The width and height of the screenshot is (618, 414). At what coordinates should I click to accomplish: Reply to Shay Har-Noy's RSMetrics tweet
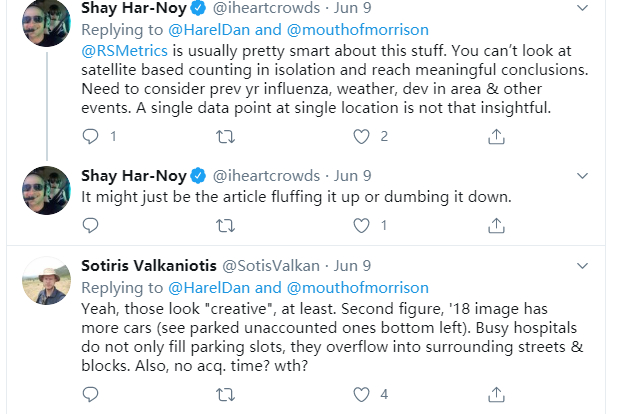click(x=91, y=136)
